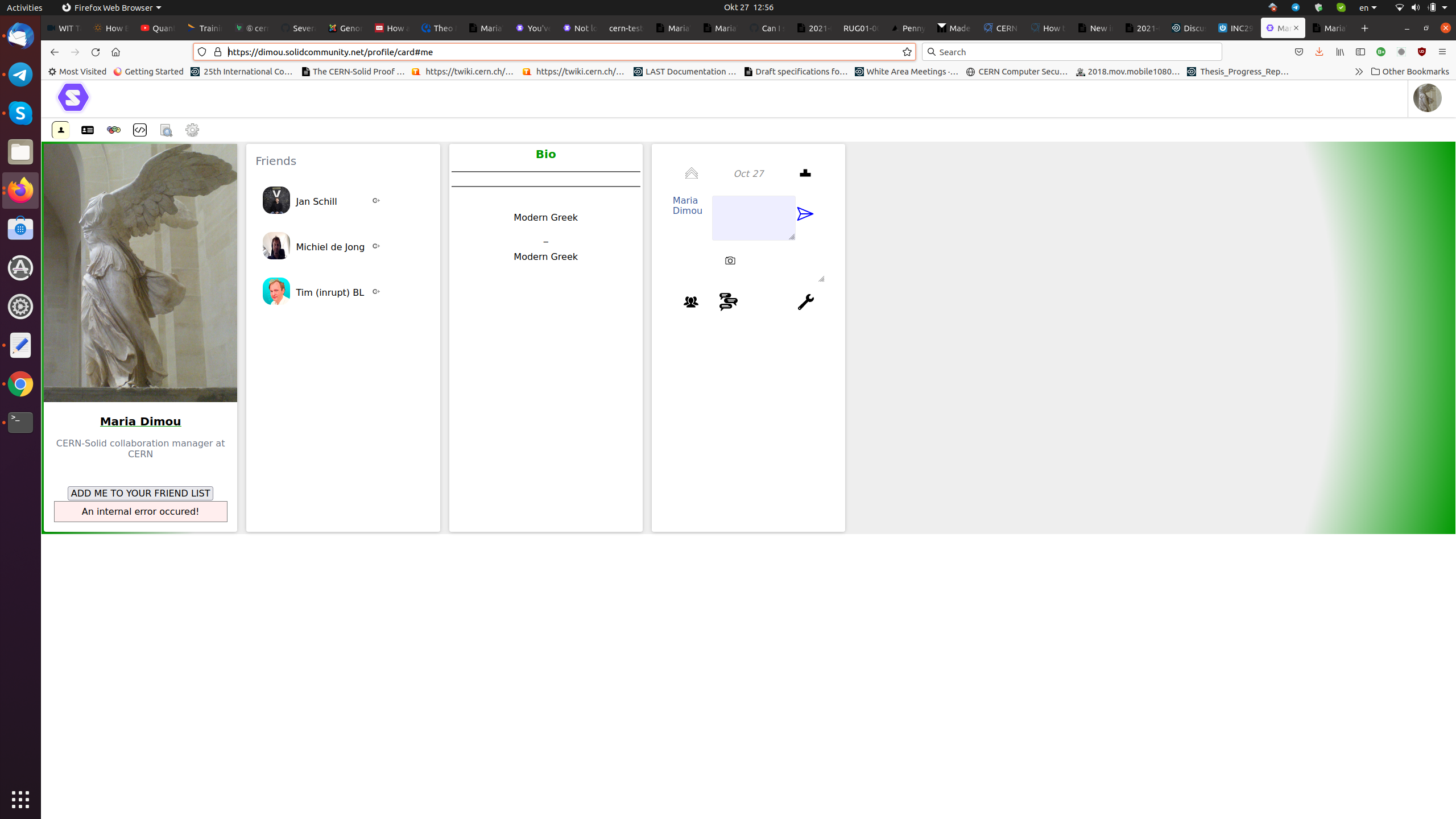Show Applications grid in the dock
Viewport: 1456px width, 819px height.
coord(20,799)
